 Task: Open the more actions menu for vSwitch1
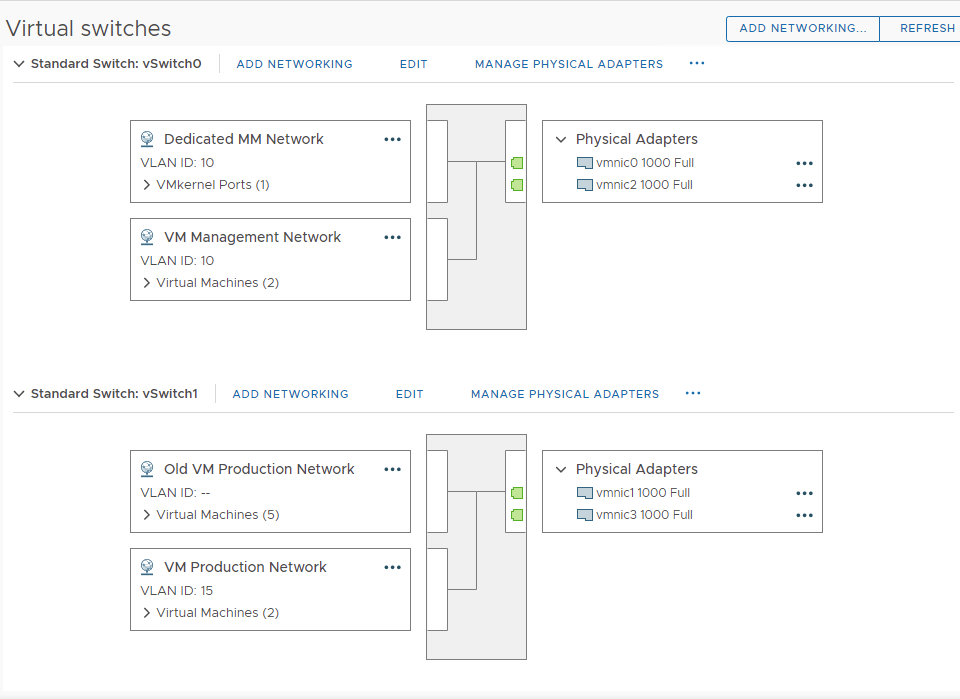point(693,393)
